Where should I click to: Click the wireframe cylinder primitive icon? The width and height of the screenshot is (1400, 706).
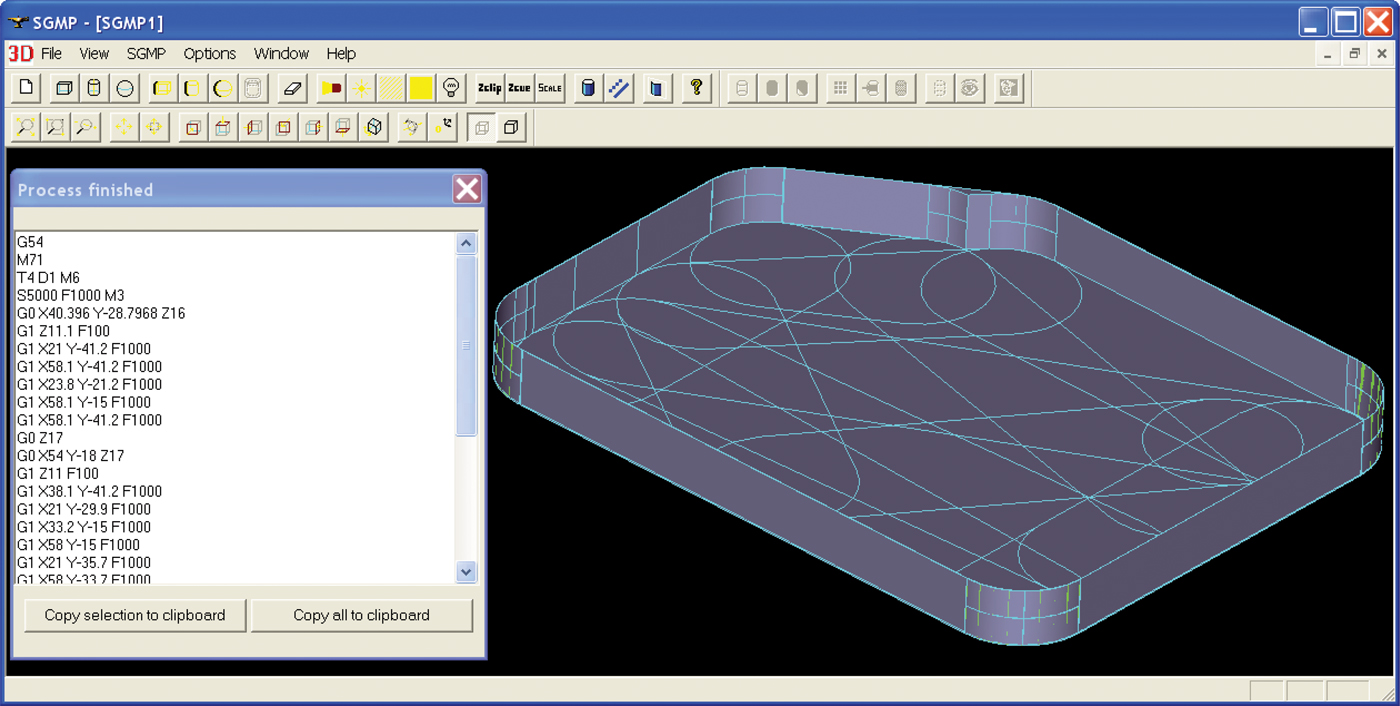(94, 88)
